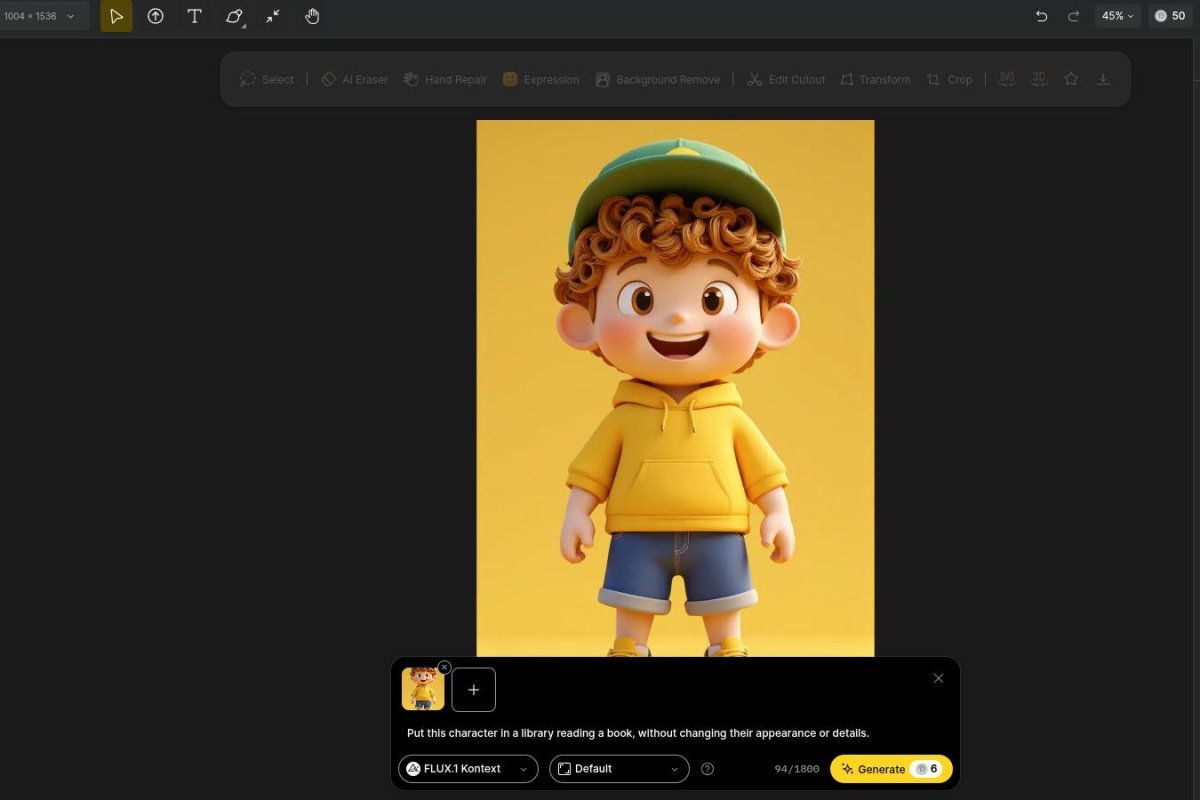The image size is (1200, 800).
Task: Open the Hand Repair tool
Action: (444, 79)
